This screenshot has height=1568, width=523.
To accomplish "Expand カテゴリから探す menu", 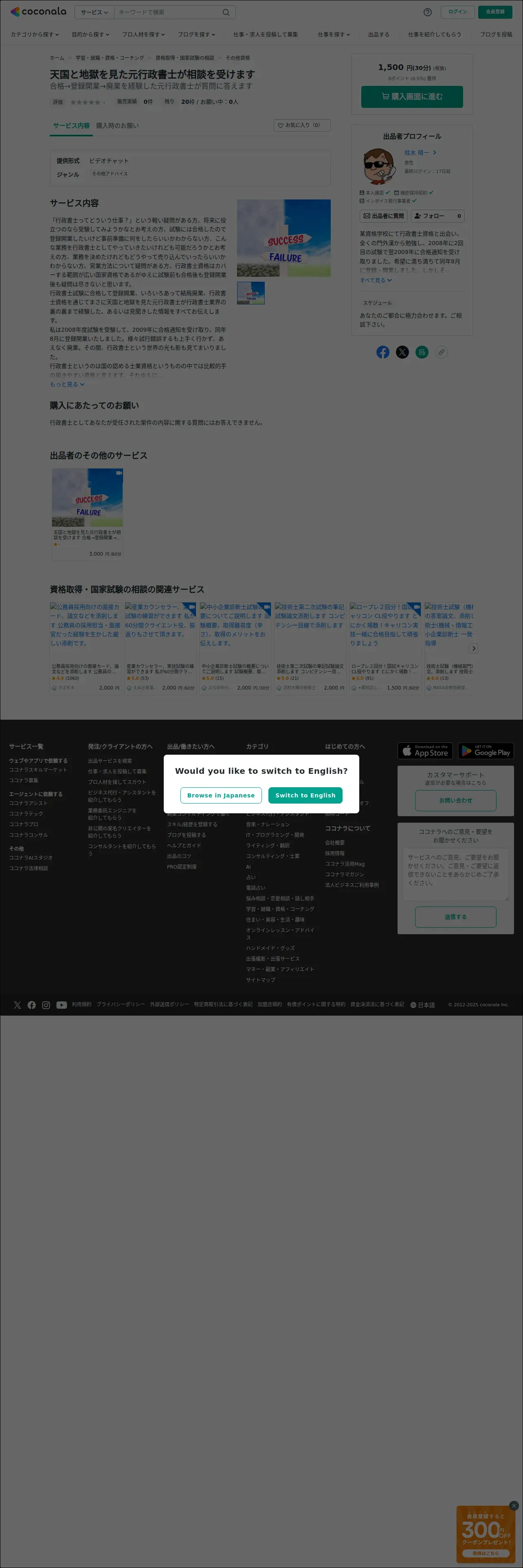I will point(35,35).
